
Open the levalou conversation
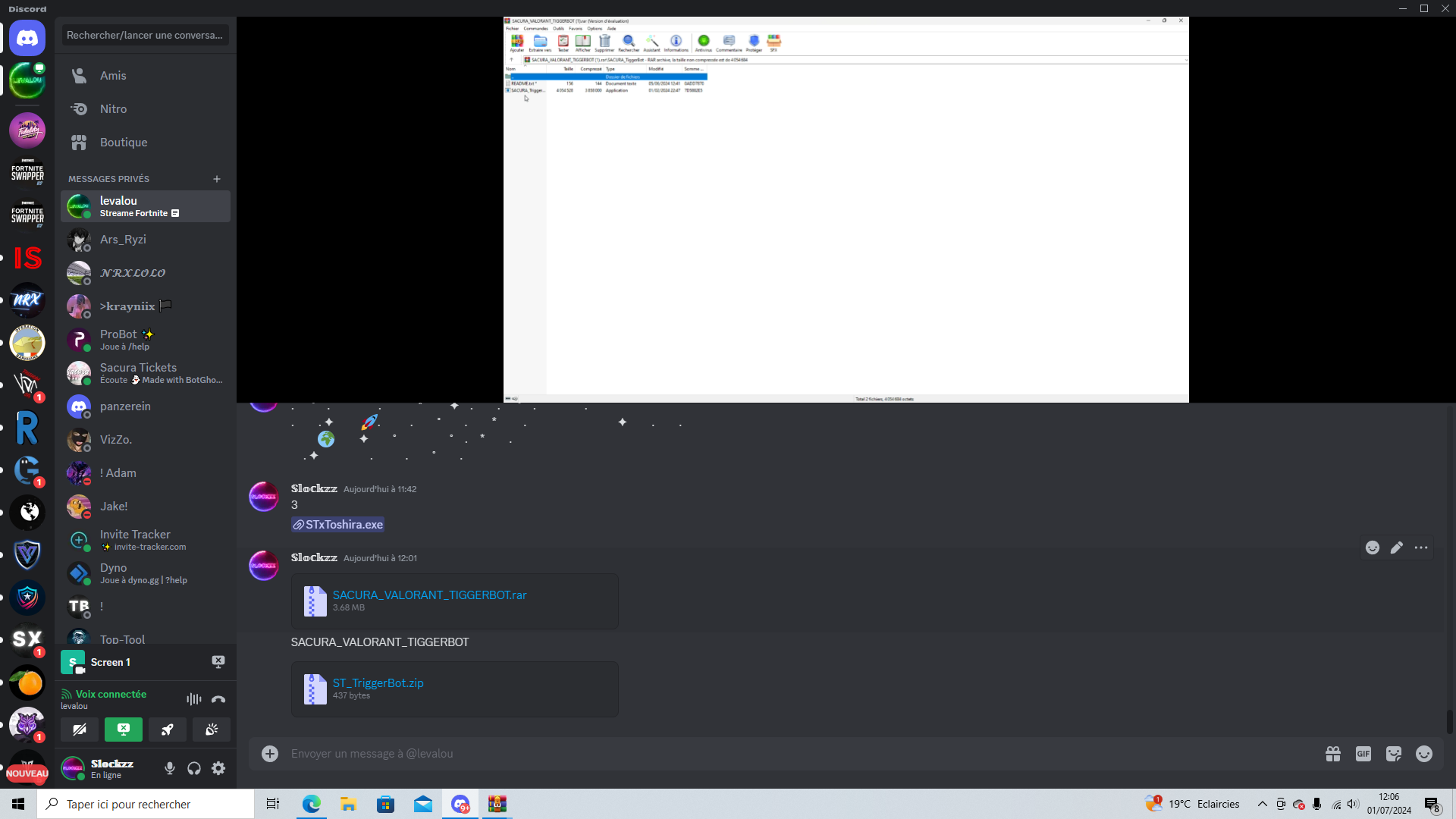(146, 206)
